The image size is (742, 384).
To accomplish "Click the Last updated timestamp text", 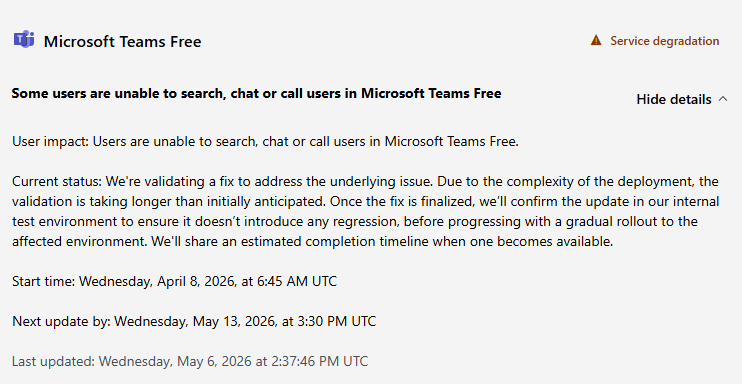I will point(190,361).
